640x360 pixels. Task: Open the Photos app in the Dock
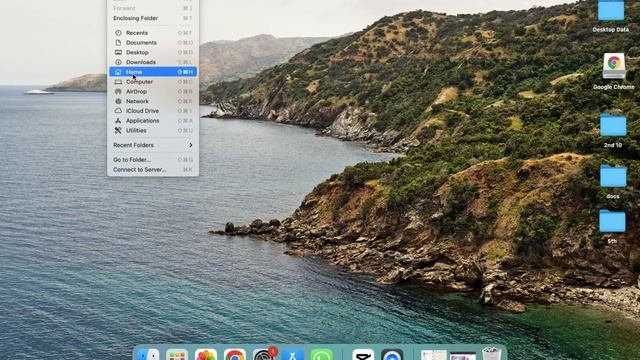(206, 354)
